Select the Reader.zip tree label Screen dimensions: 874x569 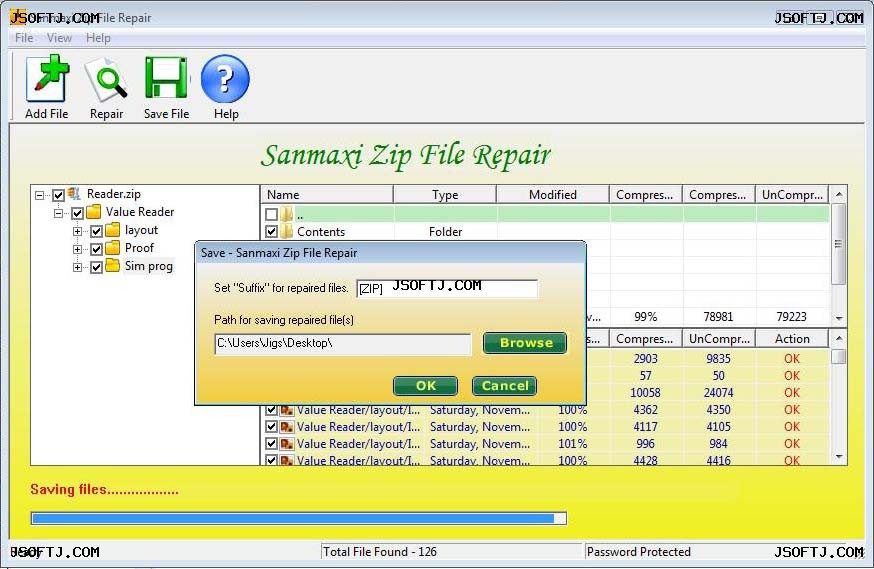point(114,194)
